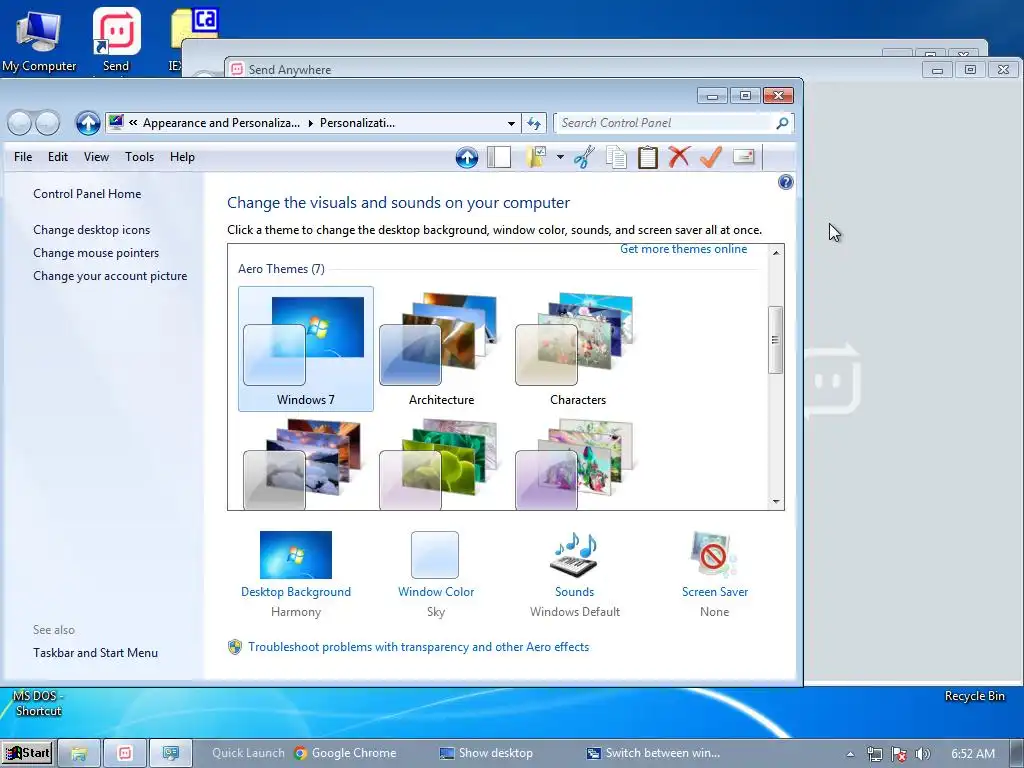
Task: Click the volume speaker tray icon
Action: 923,754
